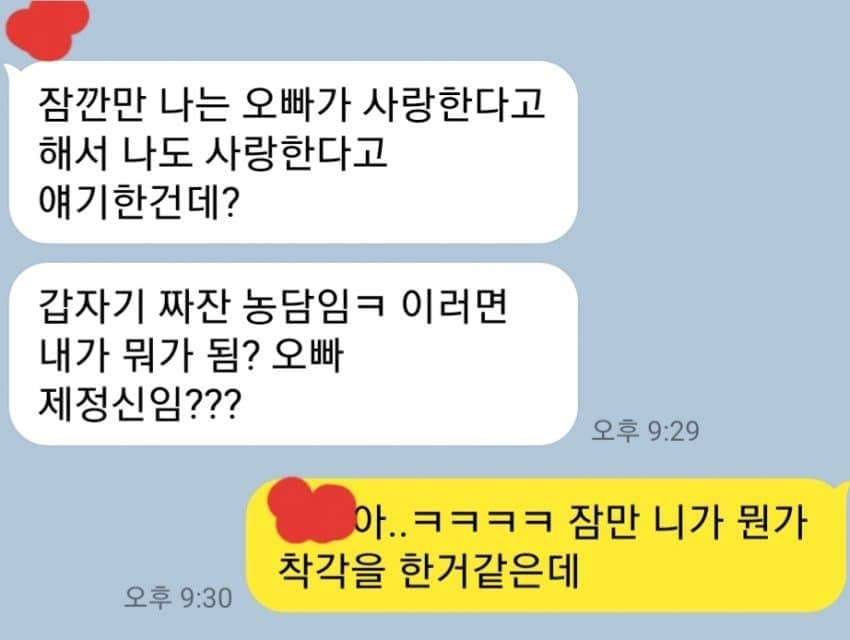
Task: Tap the 'ㅋㅋㅋㅋ' laughter in yellow bubble
Action: (484, 522)
